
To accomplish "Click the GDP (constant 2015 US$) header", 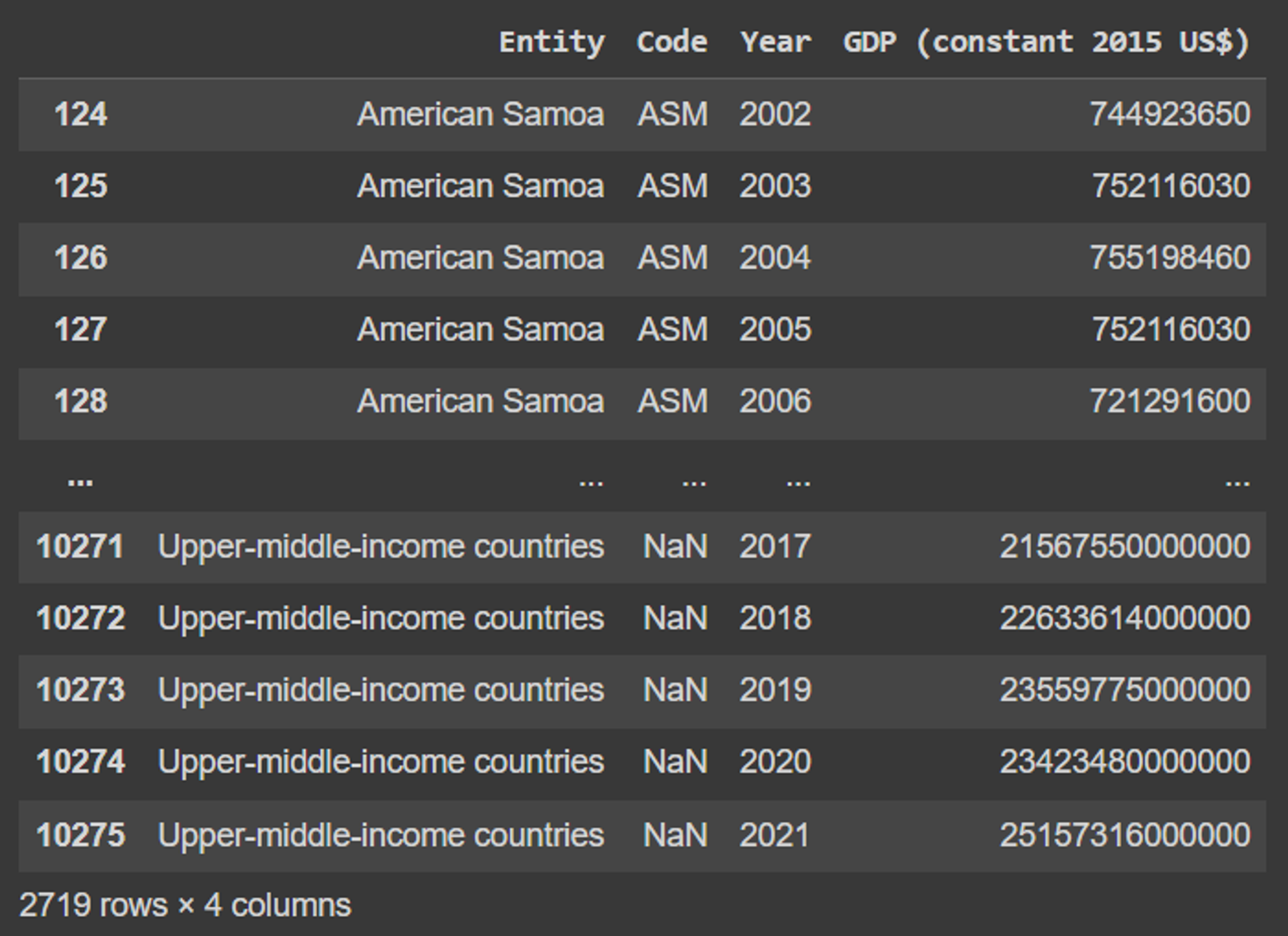I will pyautogui.click(x=1046, y=42).
